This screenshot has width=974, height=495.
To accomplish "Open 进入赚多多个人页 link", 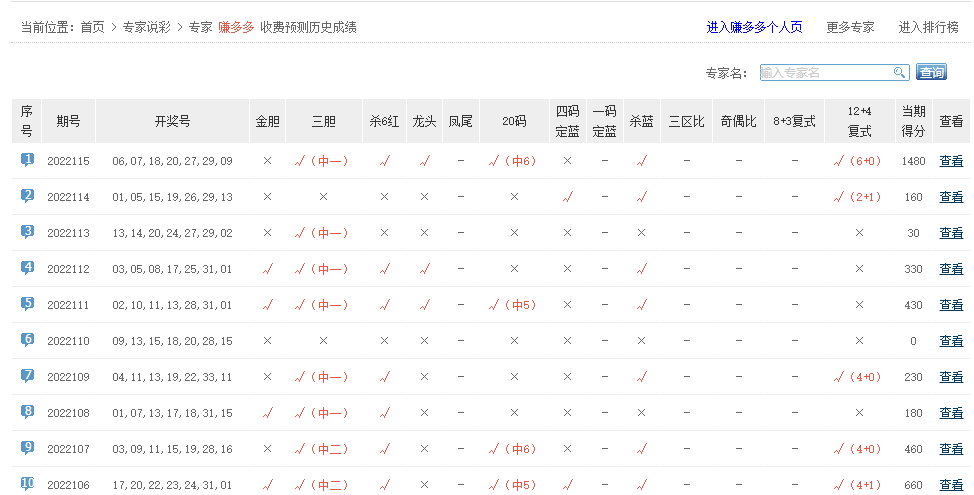I will (754, 27).
